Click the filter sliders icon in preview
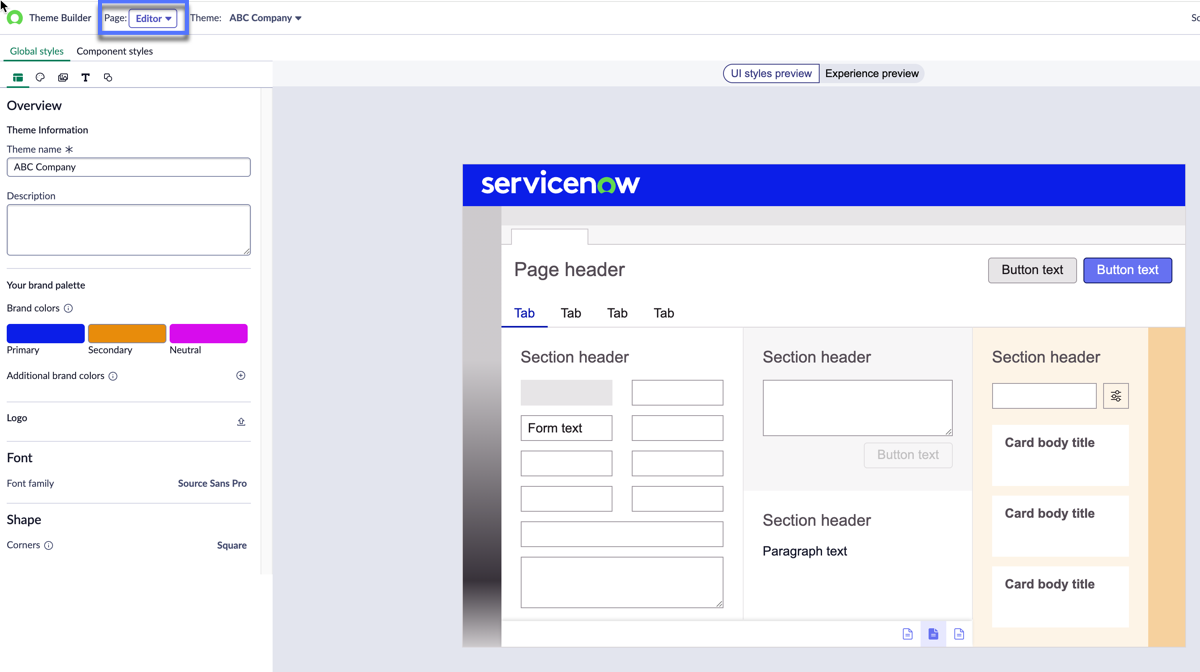 [x=1116, y=396]
